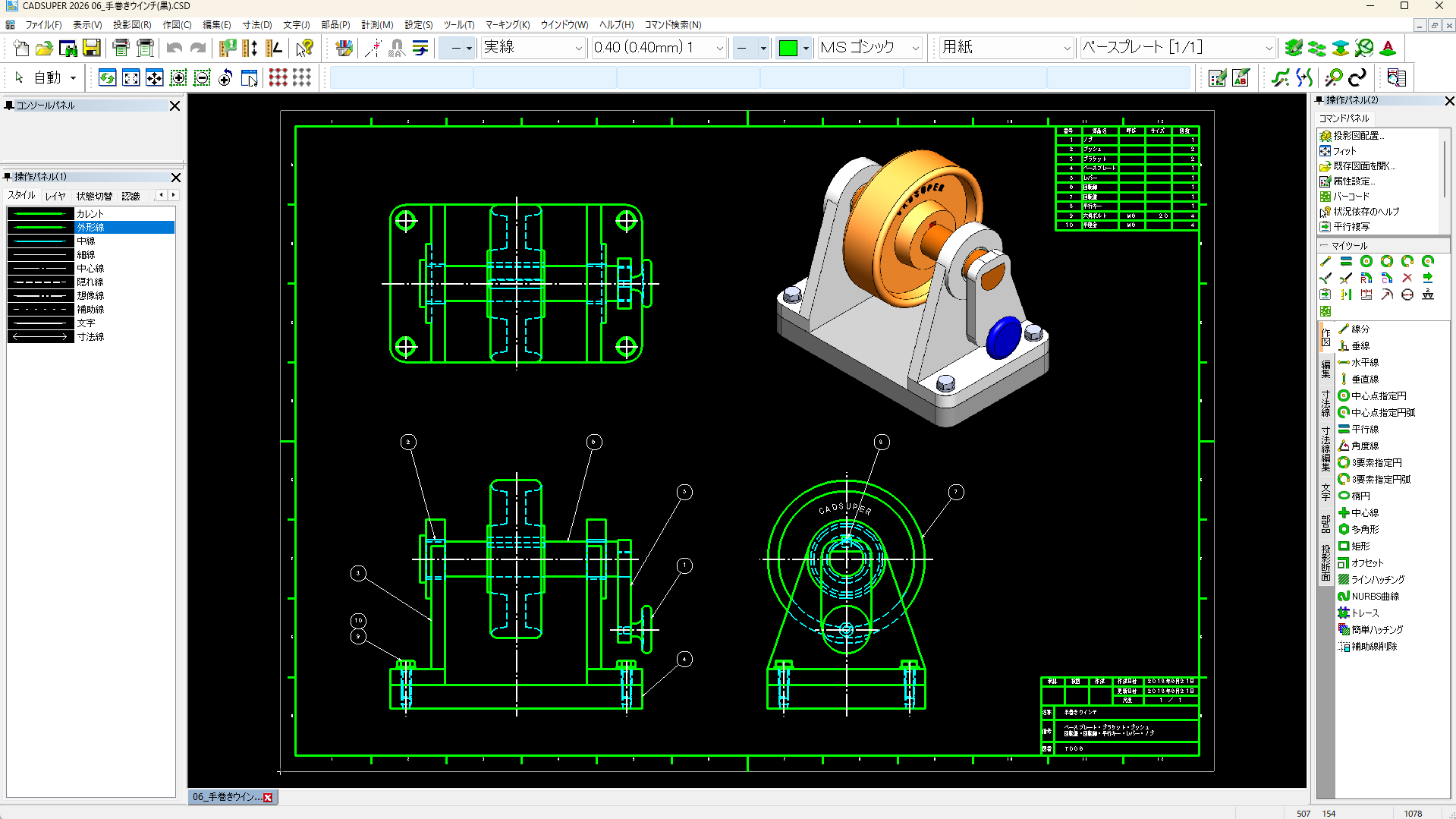1456x819 pixels.
Task: Open the 用紙 dropdown
Action: tap(1006, 48)
